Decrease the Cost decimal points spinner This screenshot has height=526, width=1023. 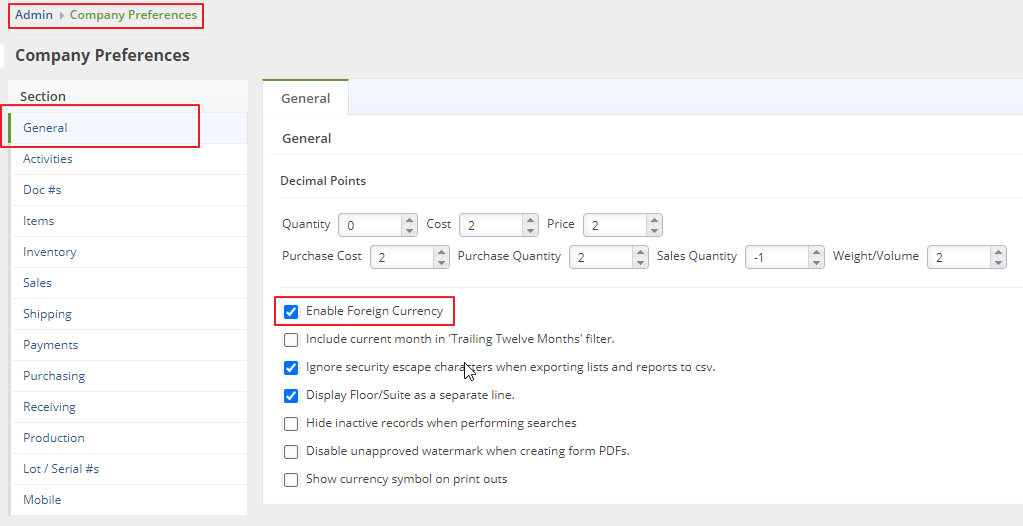[x=530, y=231]
